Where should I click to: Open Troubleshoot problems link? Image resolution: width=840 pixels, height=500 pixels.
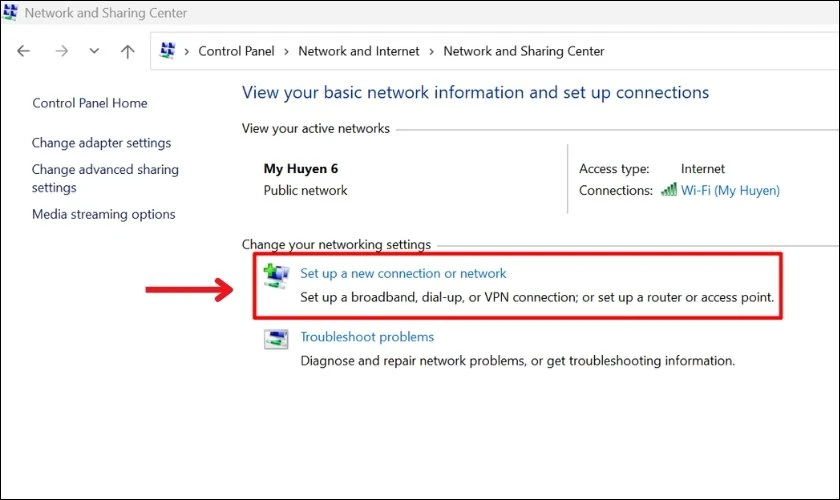[367, 337]
